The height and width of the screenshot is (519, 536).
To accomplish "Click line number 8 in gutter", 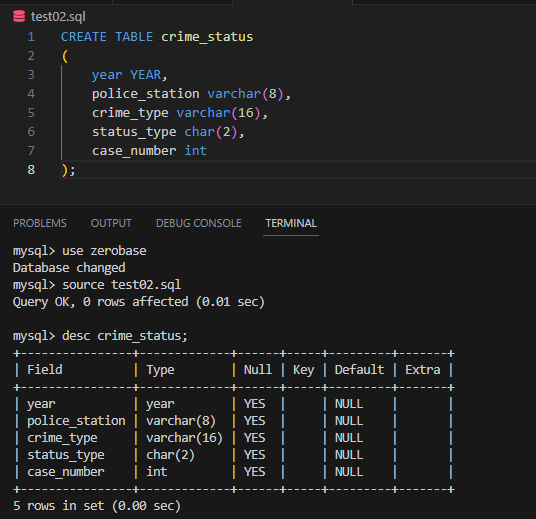I will 31,170.
